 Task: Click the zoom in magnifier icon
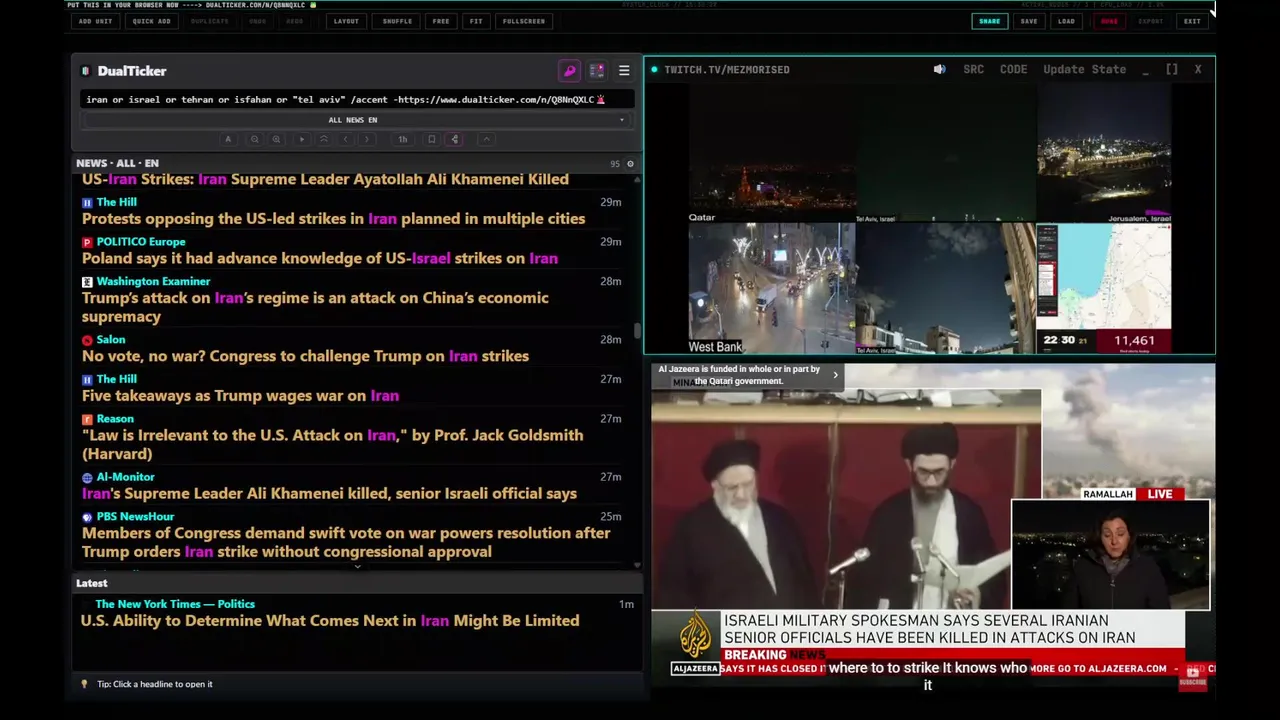(276, 139)
